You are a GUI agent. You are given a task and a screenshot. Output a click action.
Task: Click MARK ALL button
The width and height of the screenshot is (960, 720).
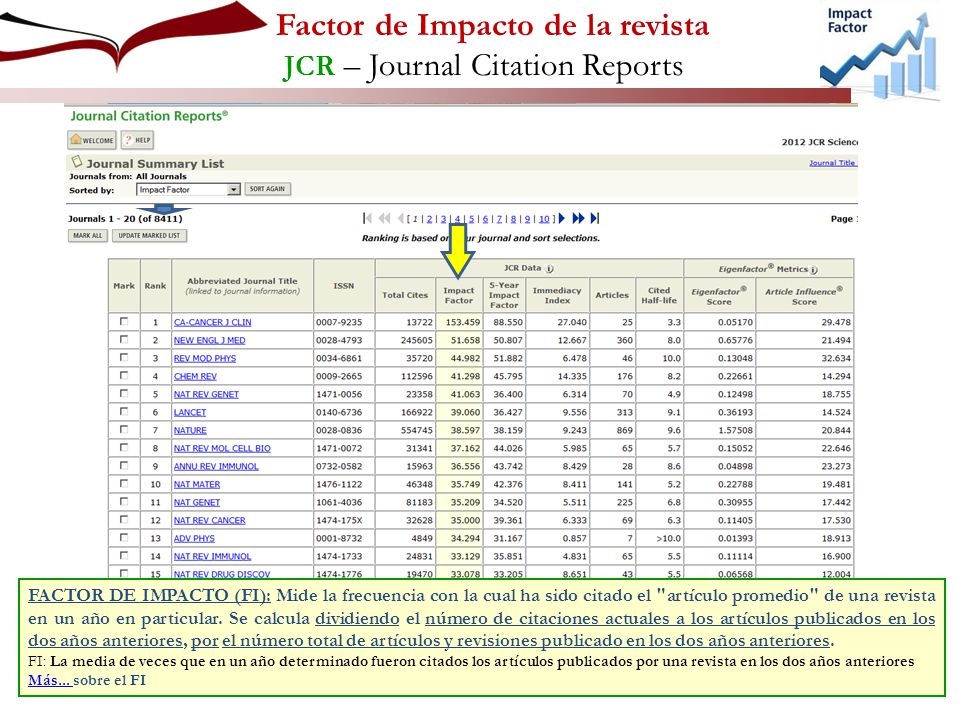coord(88,236)
